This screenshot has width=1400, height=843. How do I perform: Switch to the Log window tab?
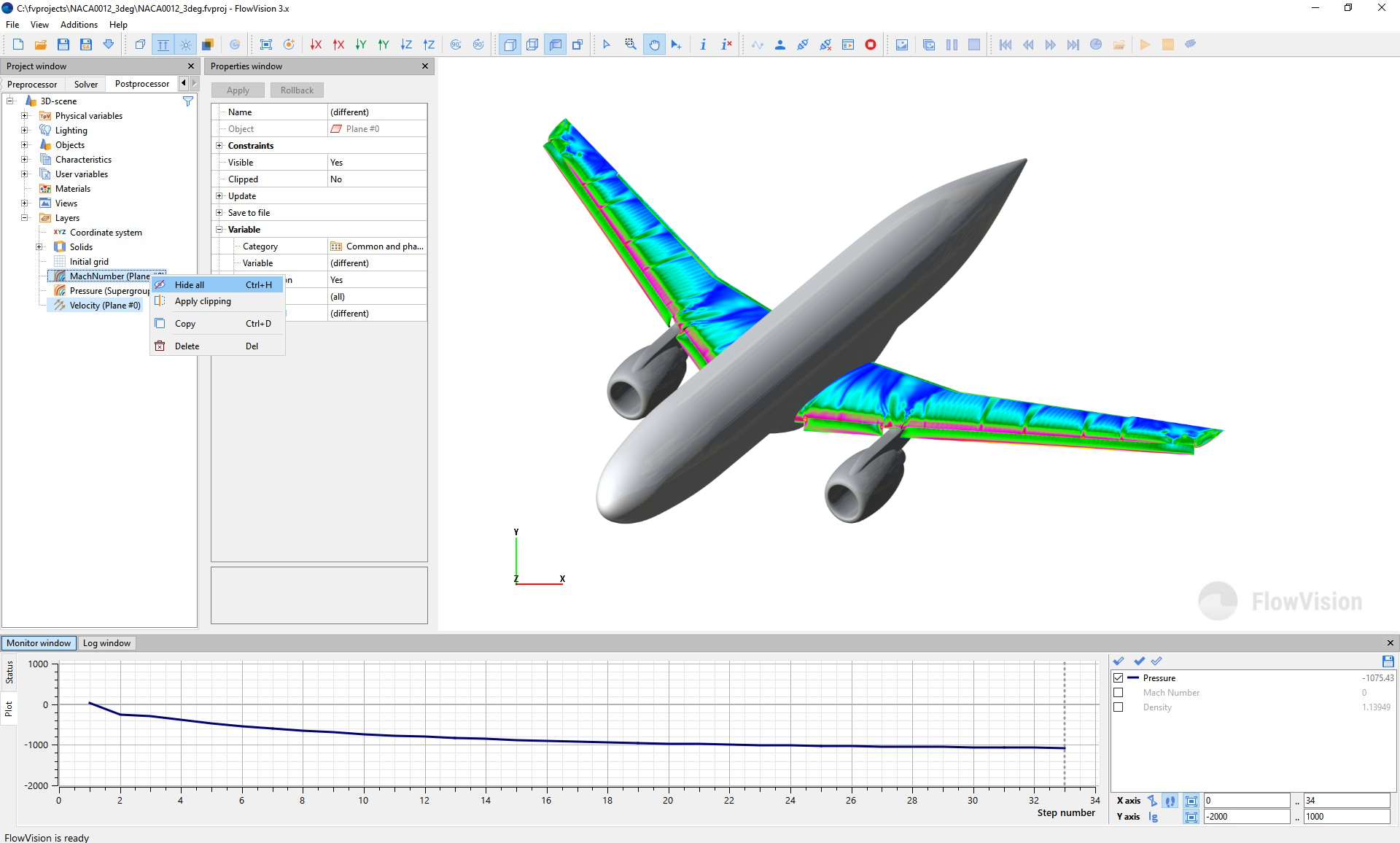pyautogui.click(x=106, y=643)
